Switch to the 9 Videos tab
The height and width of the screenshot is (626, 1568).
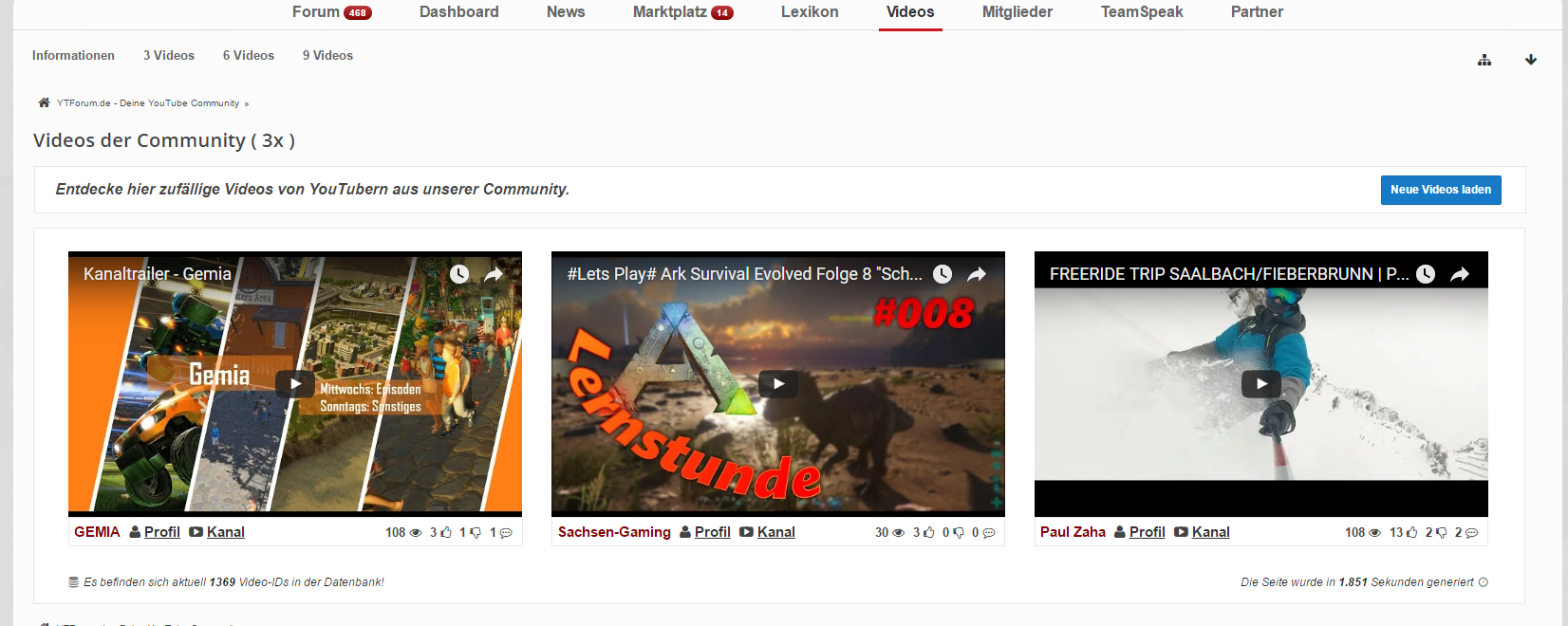click(327, 56)
